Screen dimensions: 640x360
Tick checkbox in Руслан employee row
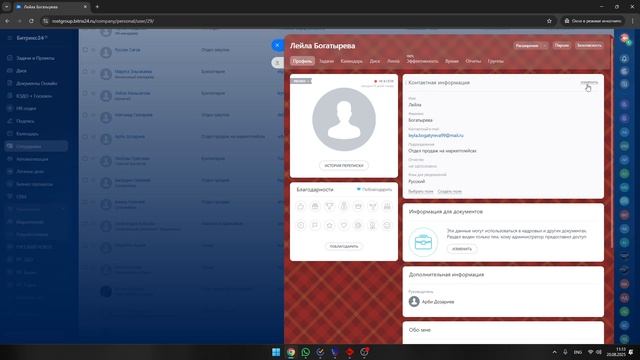coord(85,50)
